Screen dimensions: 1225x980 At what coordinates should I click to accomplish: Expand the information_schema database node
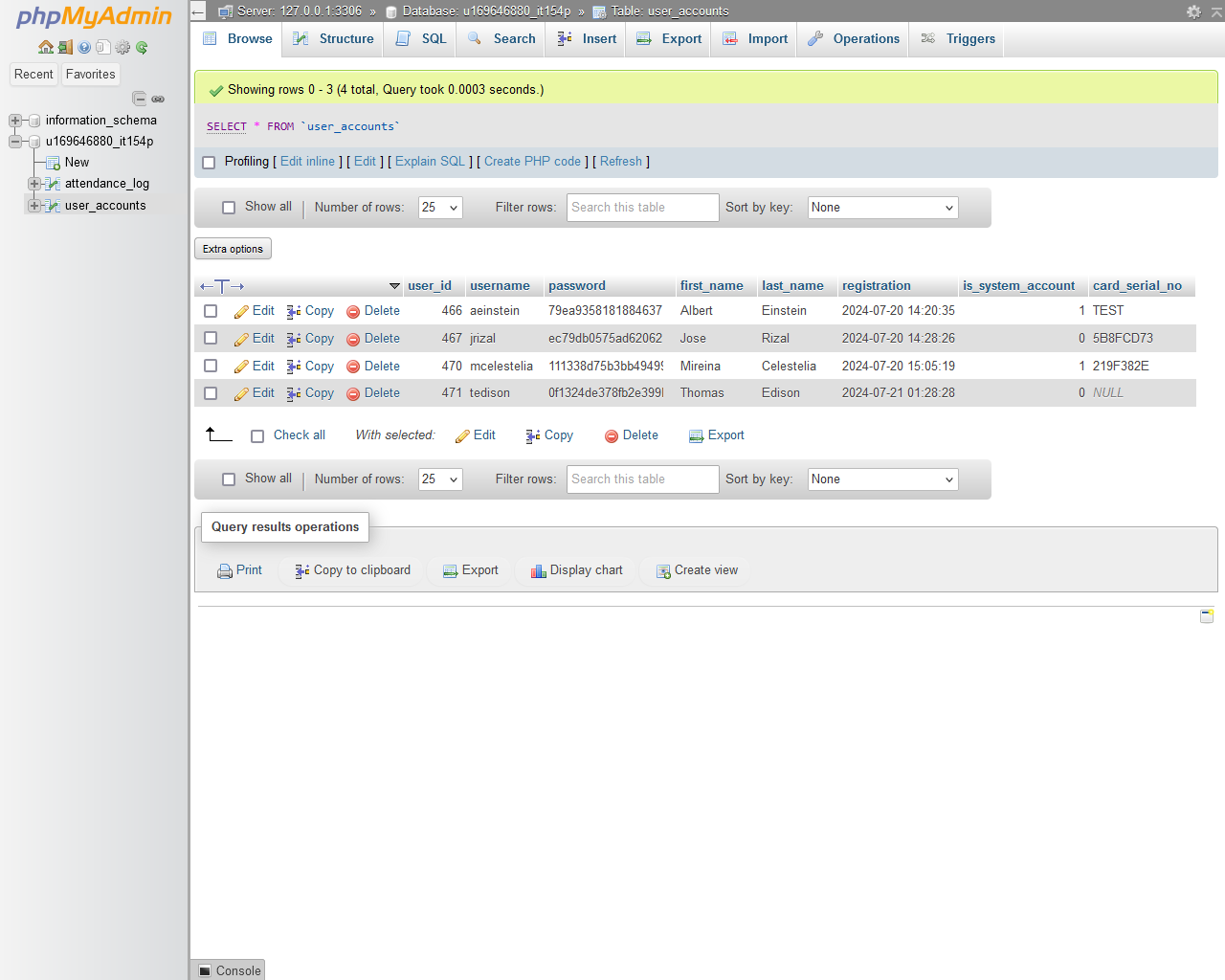click(15, 121)
